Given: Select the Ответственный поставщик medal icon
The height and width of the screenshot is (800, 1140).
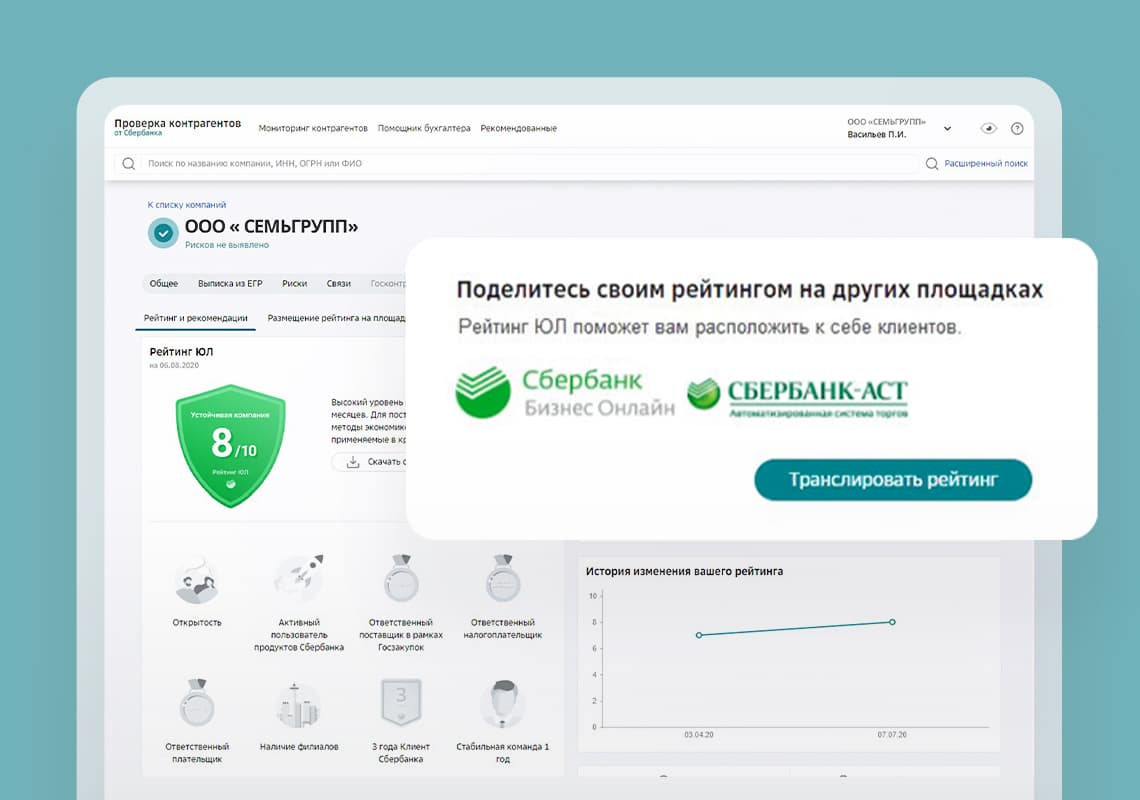Looking at the screenshot, I should point(401,578).
